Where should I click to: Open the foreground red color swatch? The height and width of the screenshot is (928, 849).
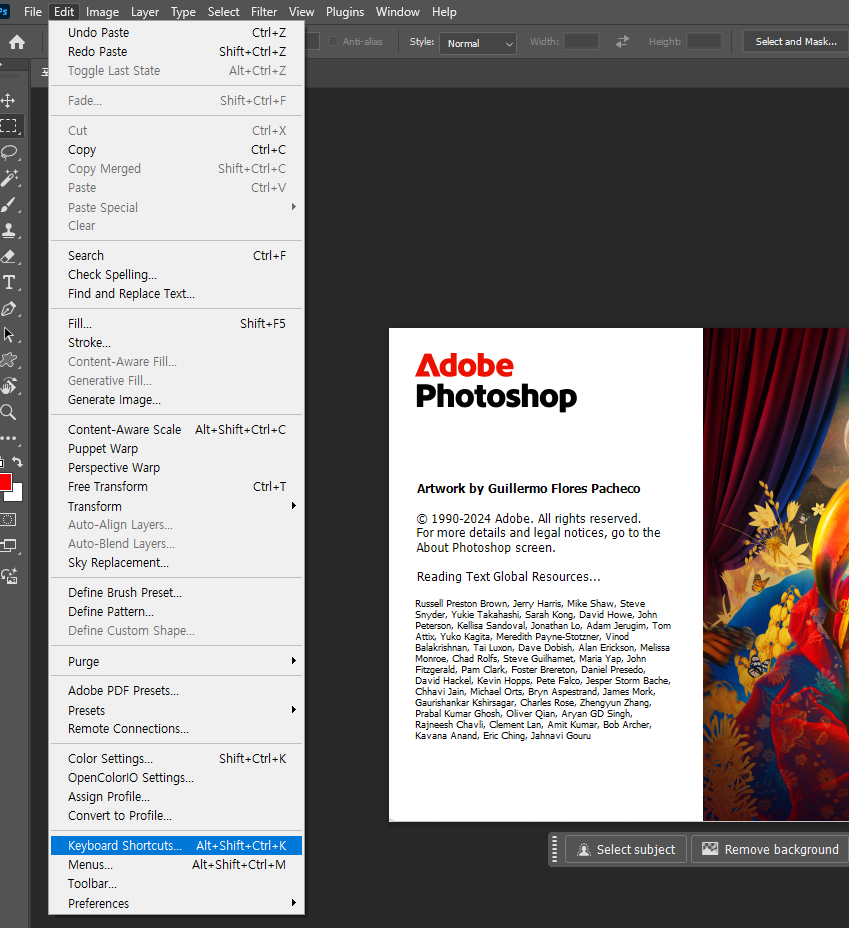pyautogui.click(x=5, y=482)
